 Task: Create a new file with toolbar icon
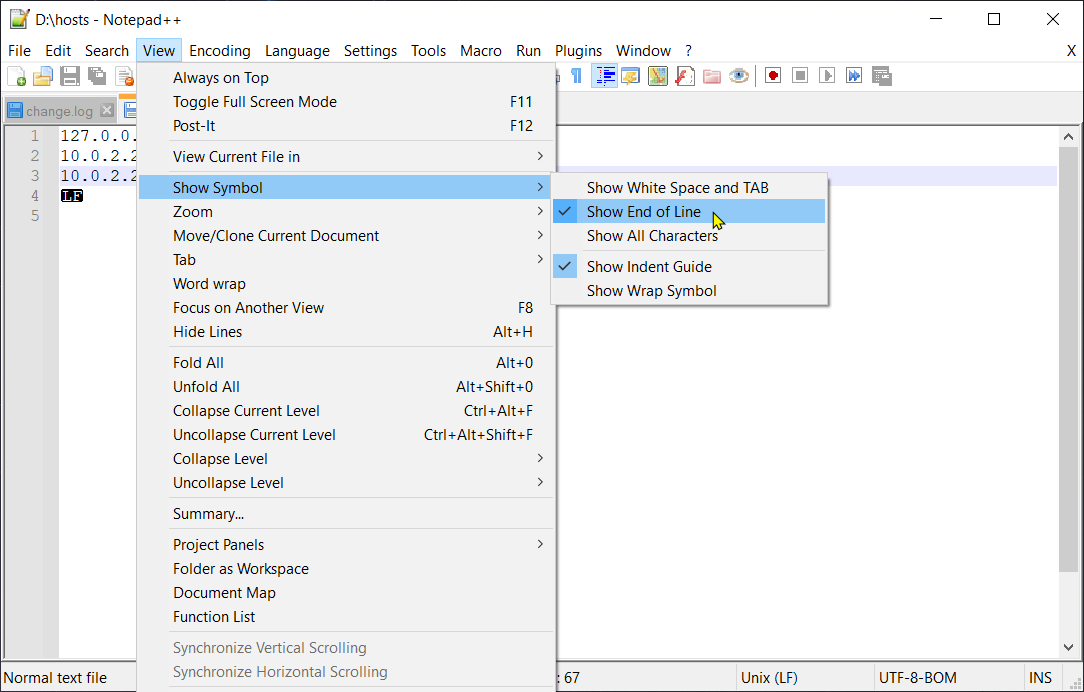click(x=17, y=75)
